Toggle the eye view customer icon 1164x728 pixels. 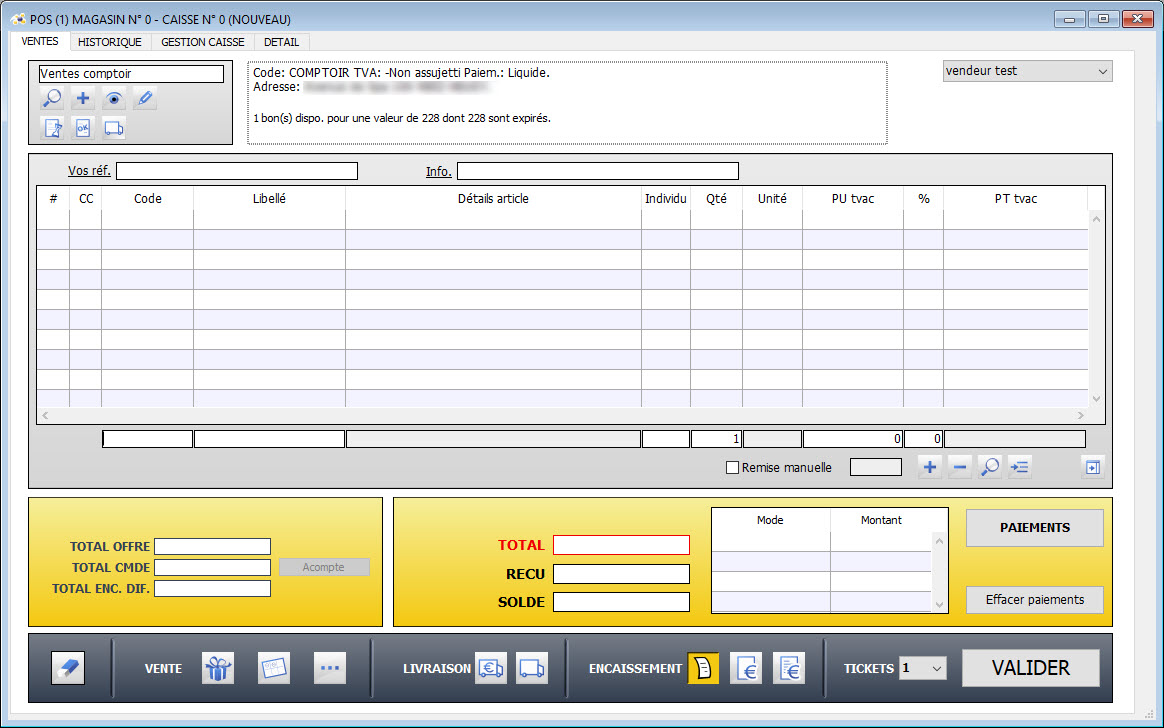tap(114, 99)
